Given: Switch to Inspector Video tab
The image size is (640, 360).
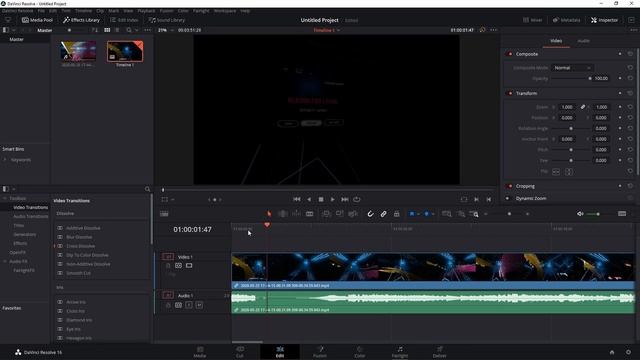Looking at the screenshot, I should [556, 41].
